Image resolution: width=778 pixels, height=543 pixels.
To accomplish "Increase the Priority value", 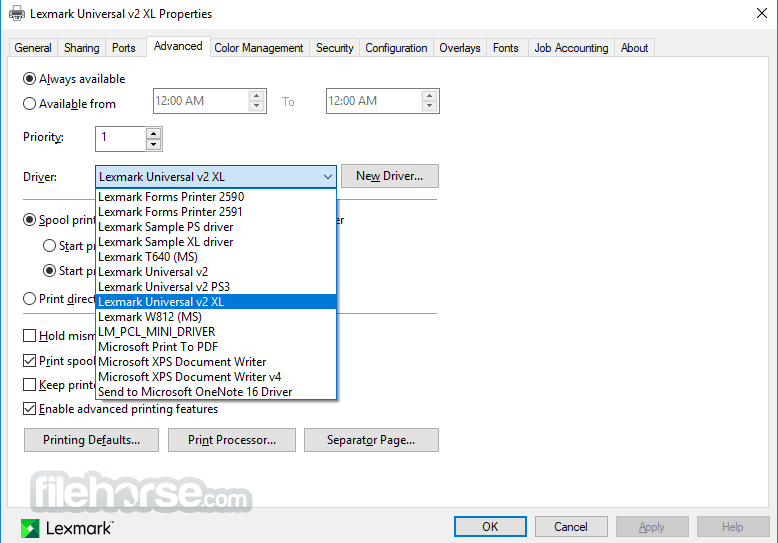I will [153, 133].
